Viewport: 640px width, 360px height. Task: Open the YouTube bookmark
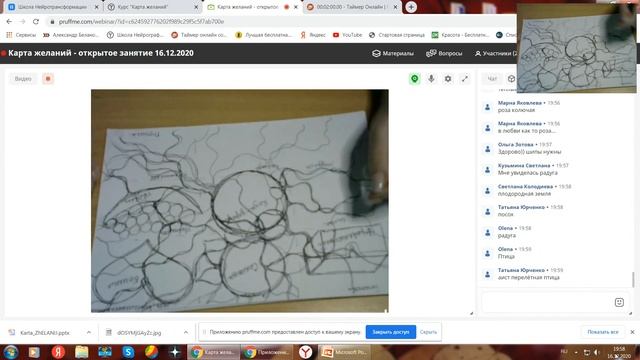click(x=347, y=35)
